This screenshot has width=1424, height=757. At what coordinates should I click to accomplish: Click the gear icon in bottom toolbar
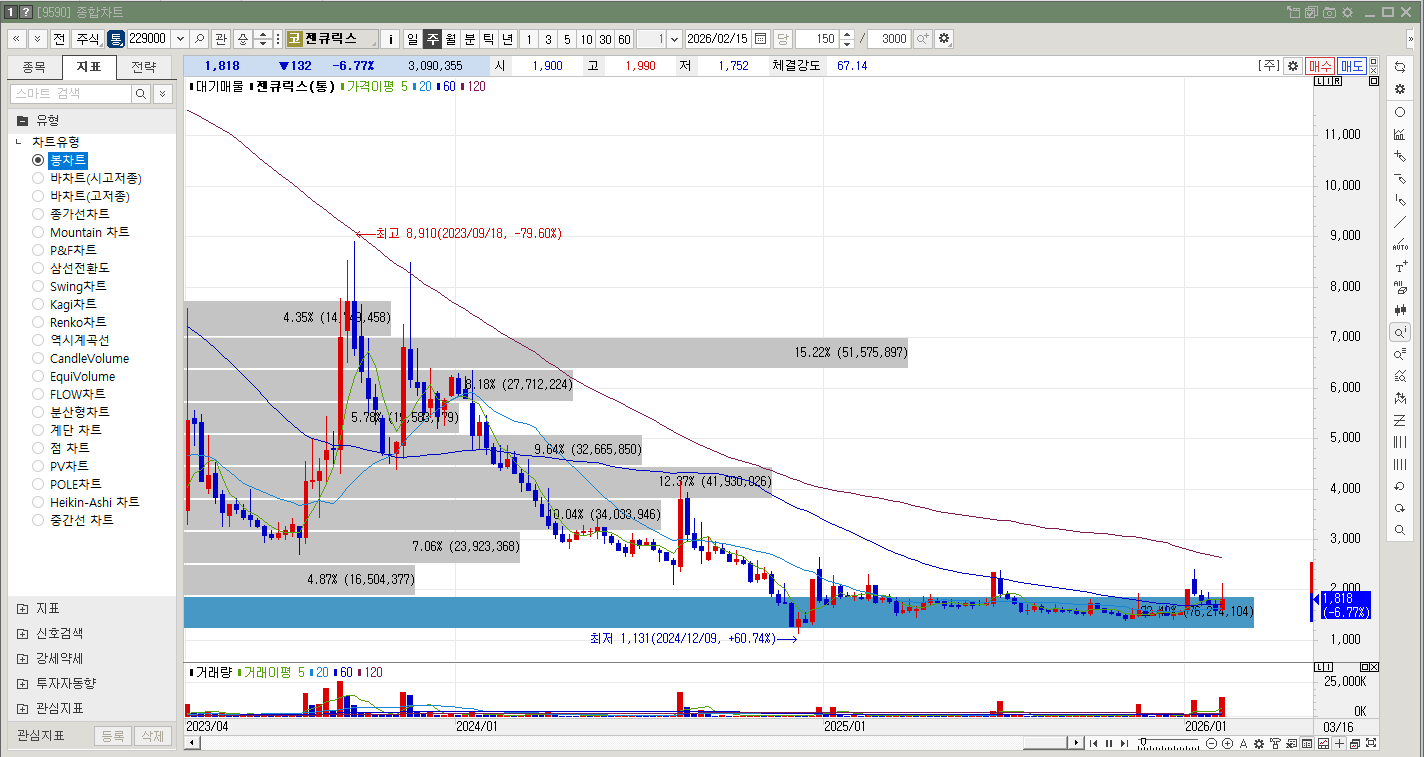pos(1259,744)
